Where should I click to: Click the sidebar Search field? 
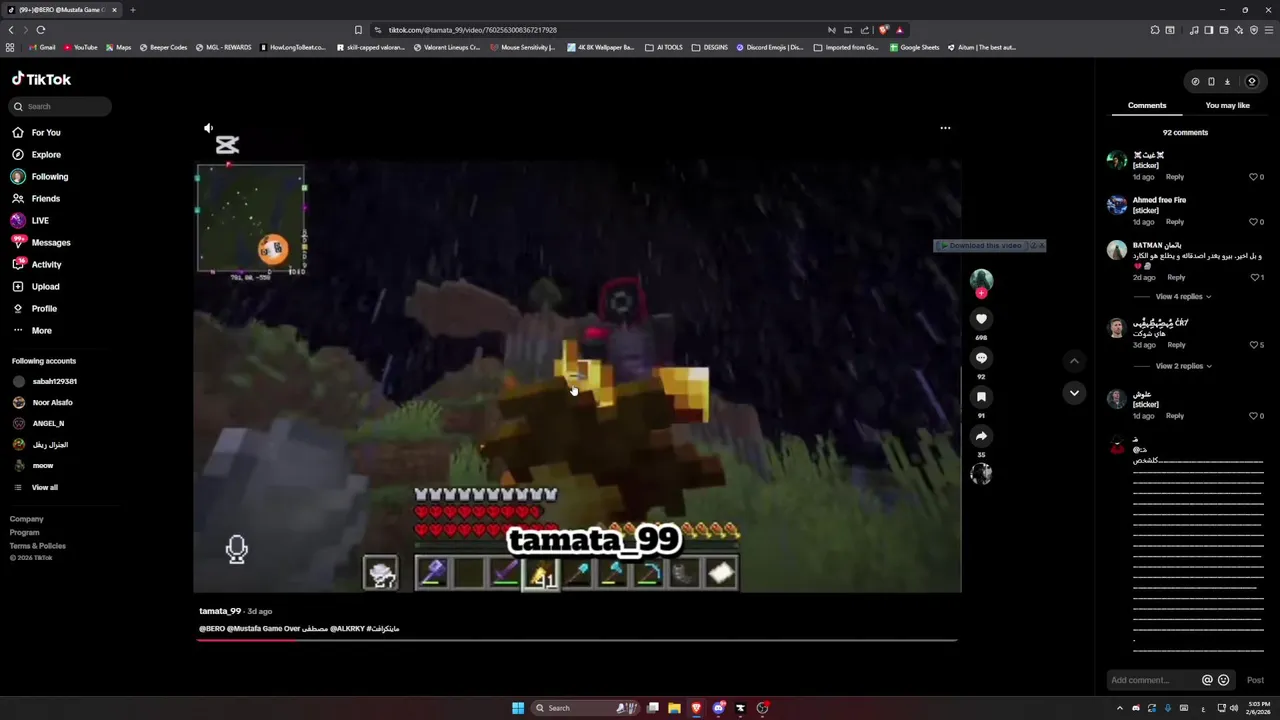60,106
